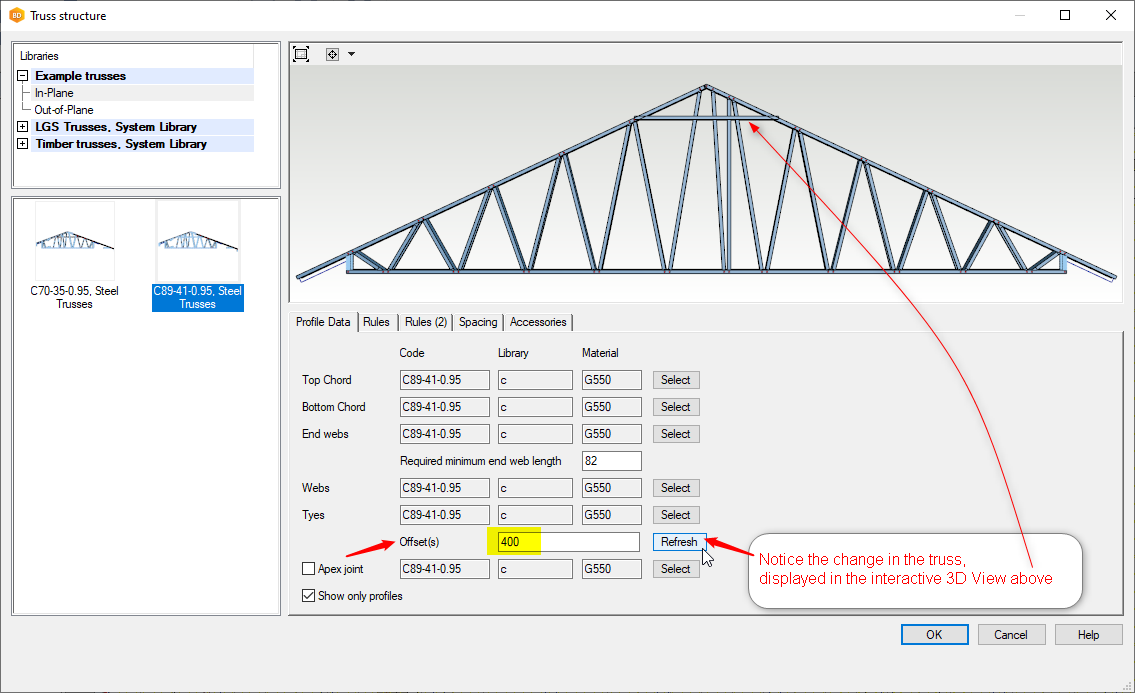Viewport: 1135px width, 693px height.
Task: Click the Truss structure app icon in title bar
Action: [16, 15]
